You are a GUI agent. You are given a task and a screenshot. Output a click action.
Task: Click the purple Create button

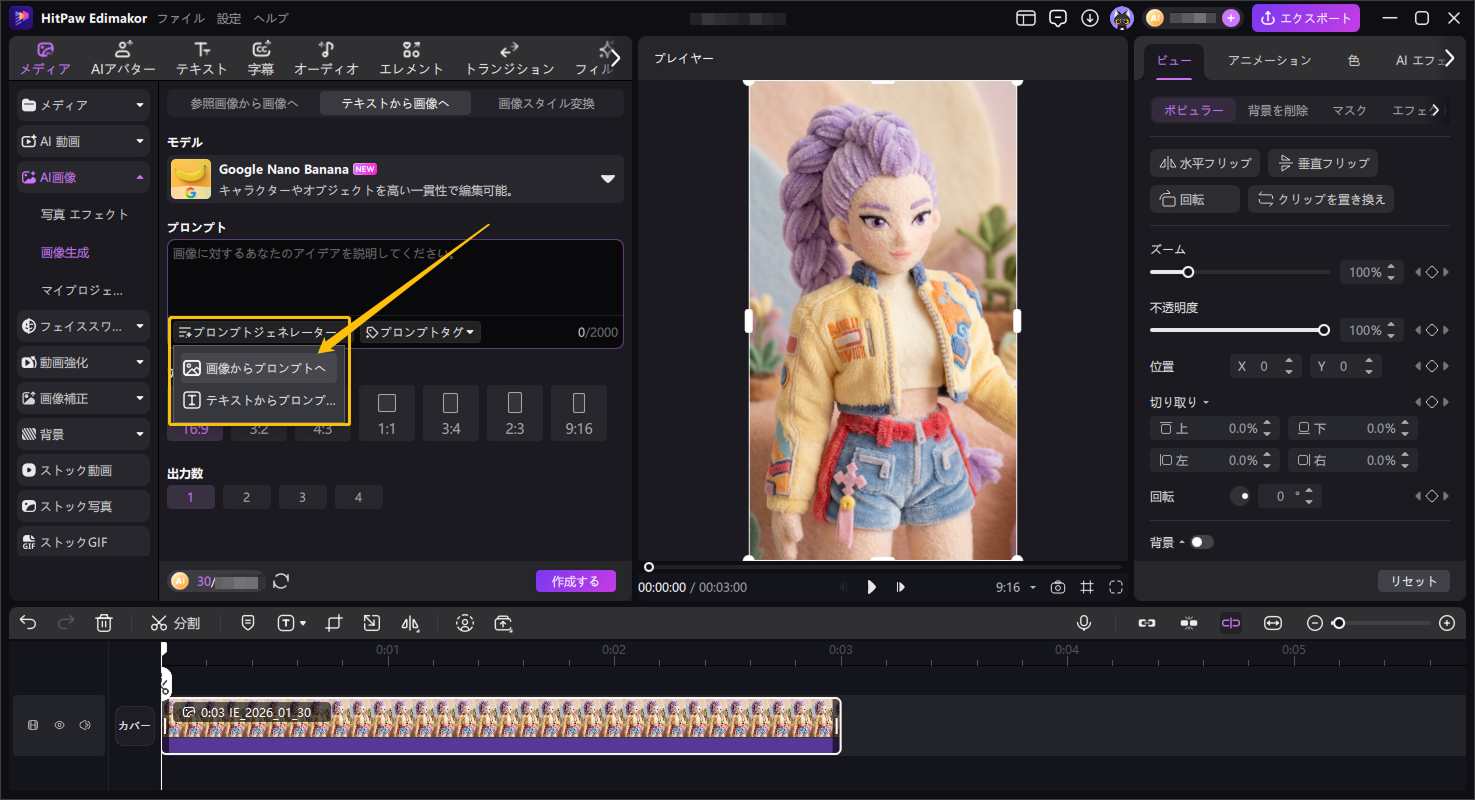pyautogui.click(x=575, y=581)
